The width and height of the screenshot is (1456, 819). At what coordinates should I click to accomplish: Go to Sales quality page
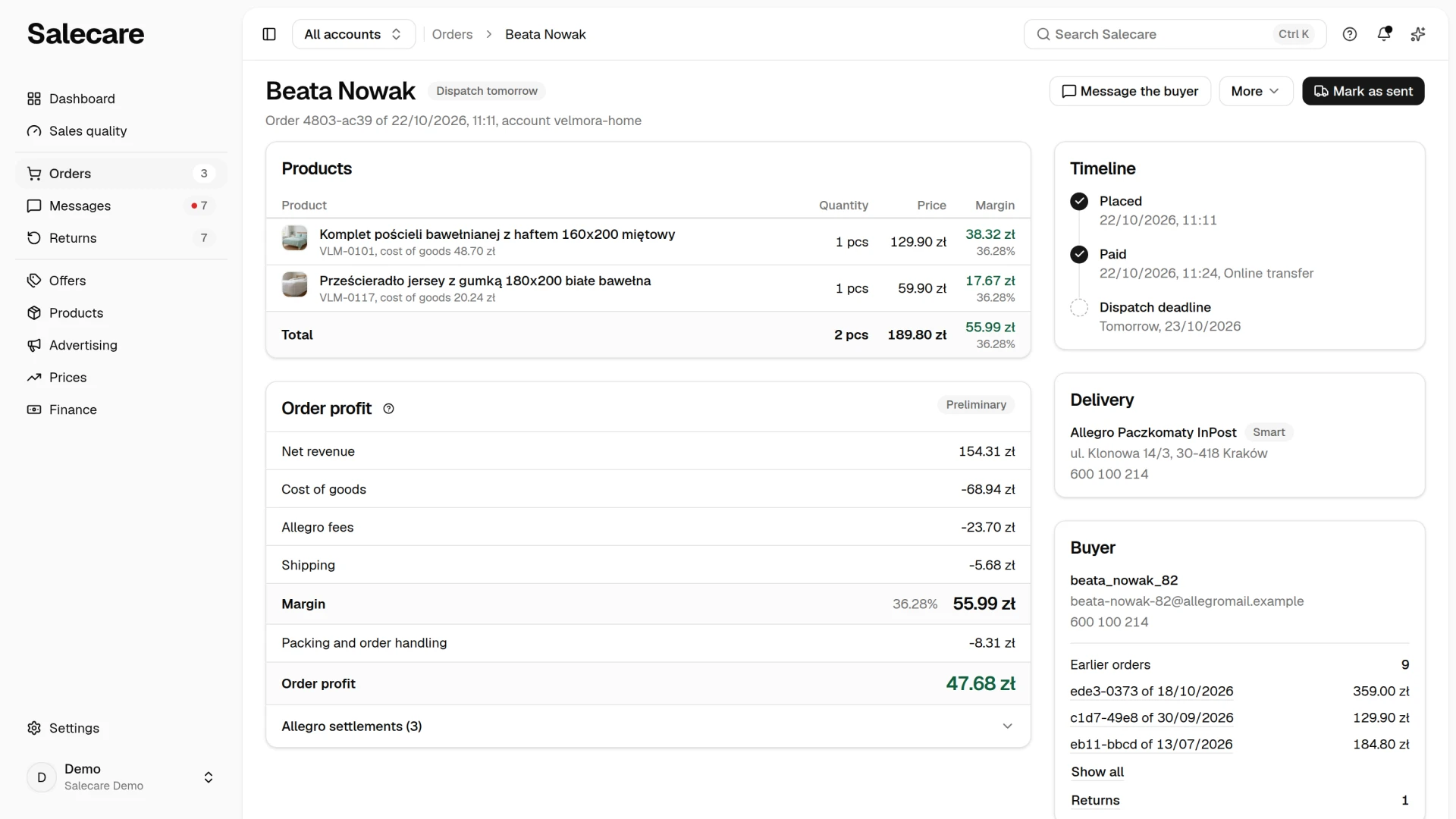[121, 131]
